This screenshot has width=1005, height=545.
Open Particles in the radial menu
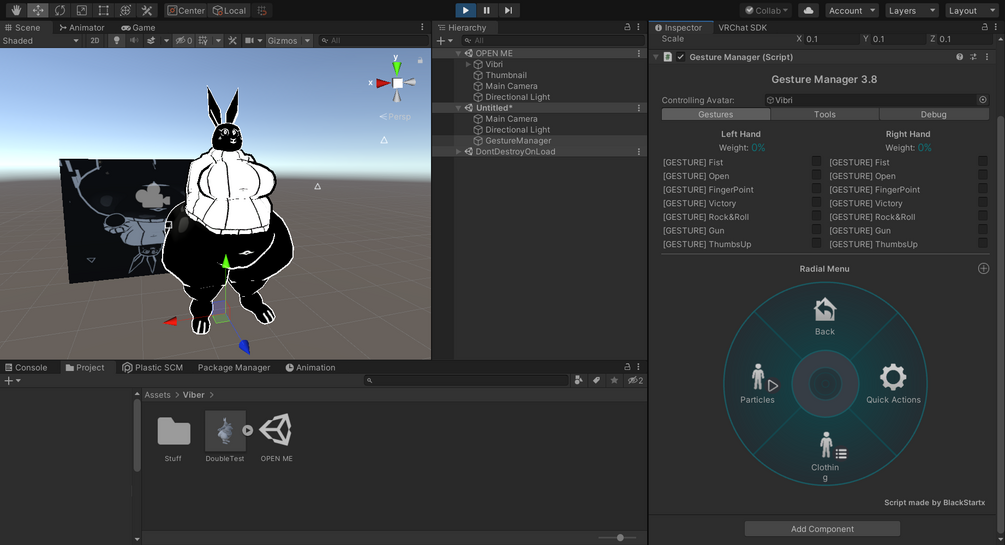pos(758,384)
